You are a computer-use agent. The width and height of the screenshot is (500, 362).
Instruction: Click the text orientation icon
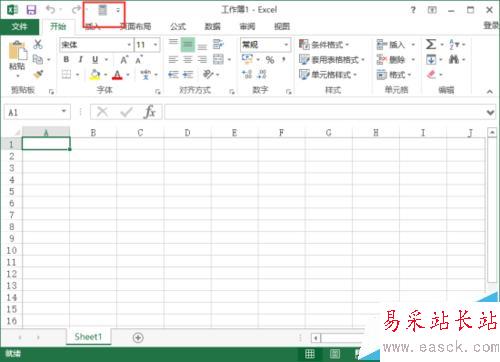pos(208,74)
